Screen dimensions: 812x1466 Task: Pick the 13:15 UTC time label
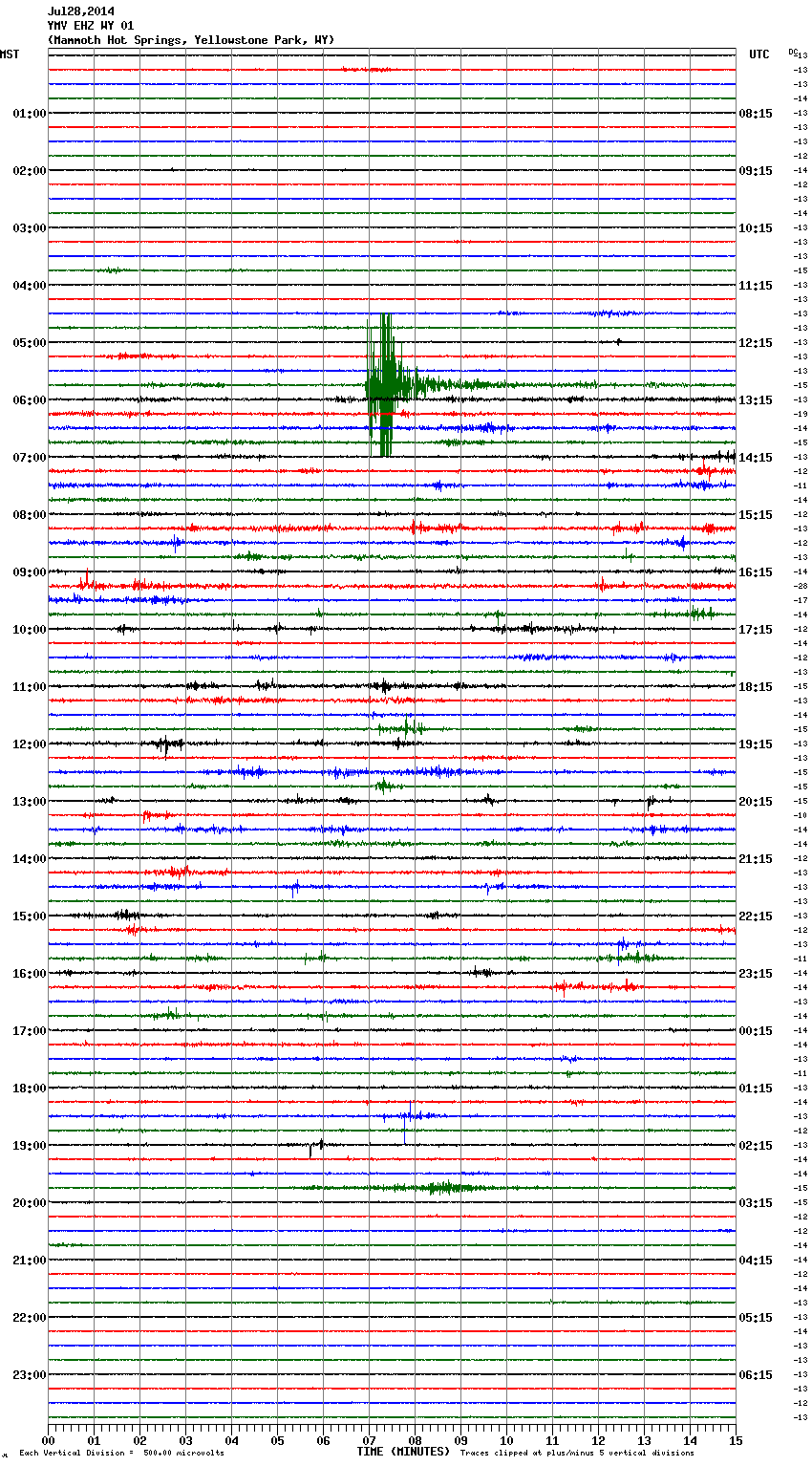(756, 400)
